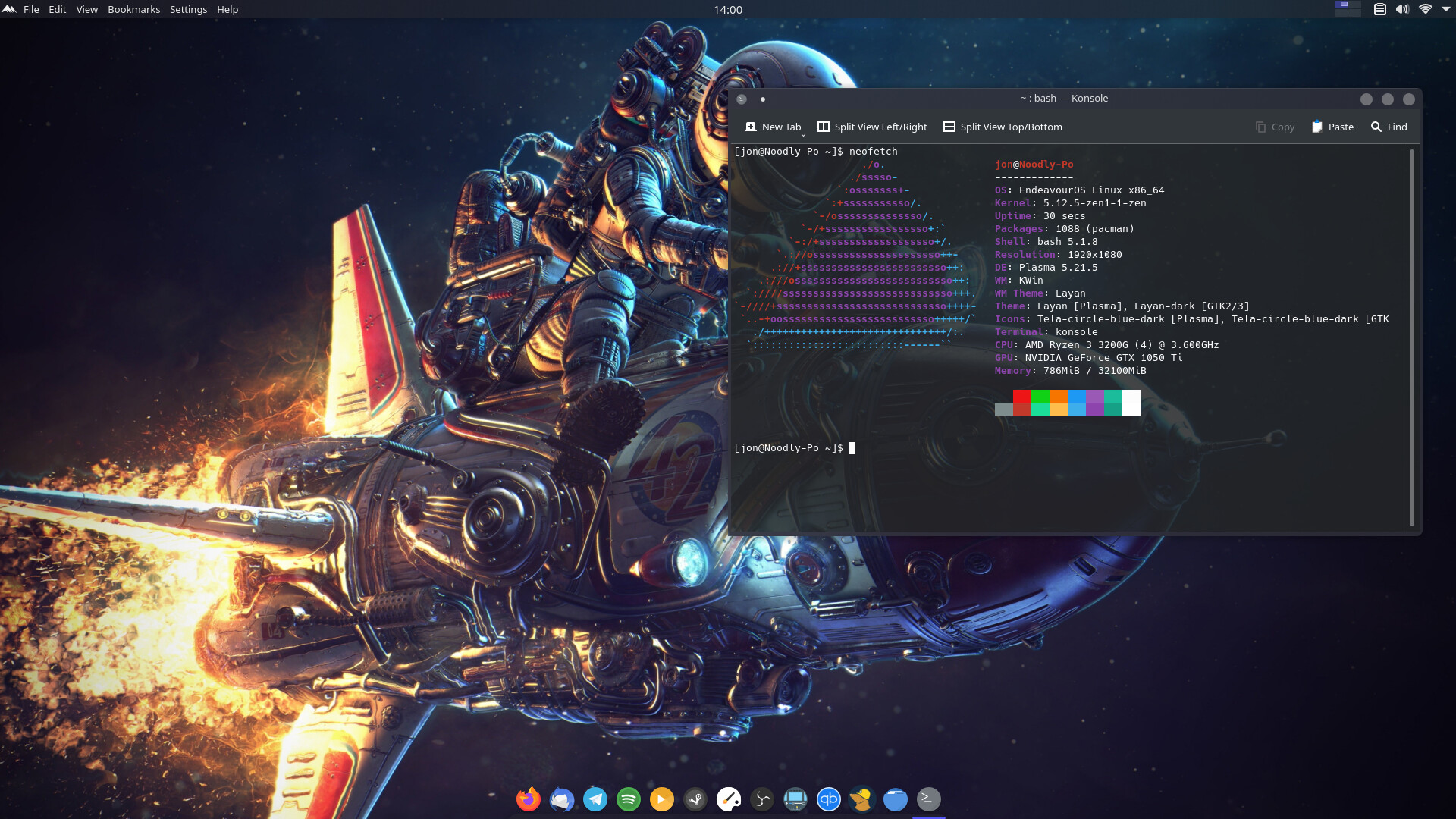Open the blue folder file manager
Screen dimensions: 1456x819
[896, 799]
